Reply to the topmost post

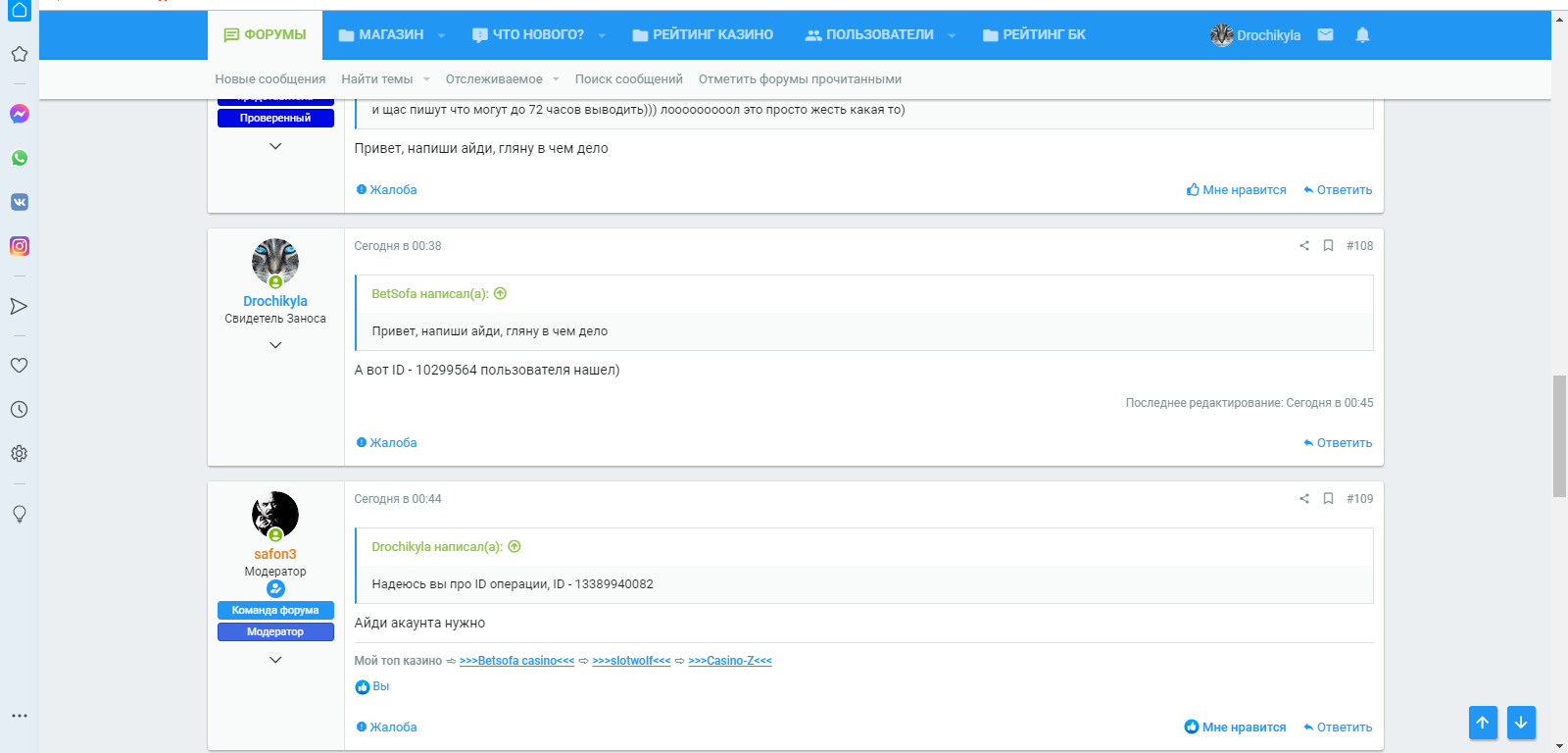point(1338,190)
